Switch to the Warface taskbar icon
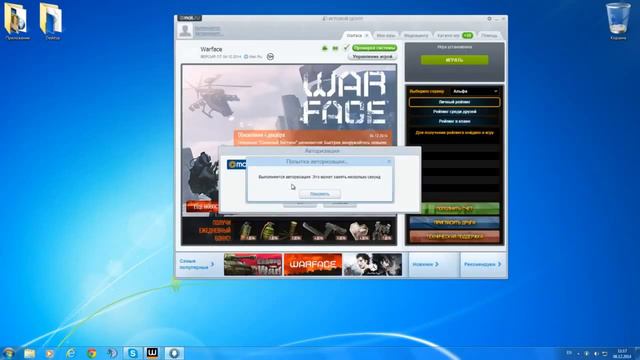The width and height of the screenshot is (640, 360). (153, 353)
